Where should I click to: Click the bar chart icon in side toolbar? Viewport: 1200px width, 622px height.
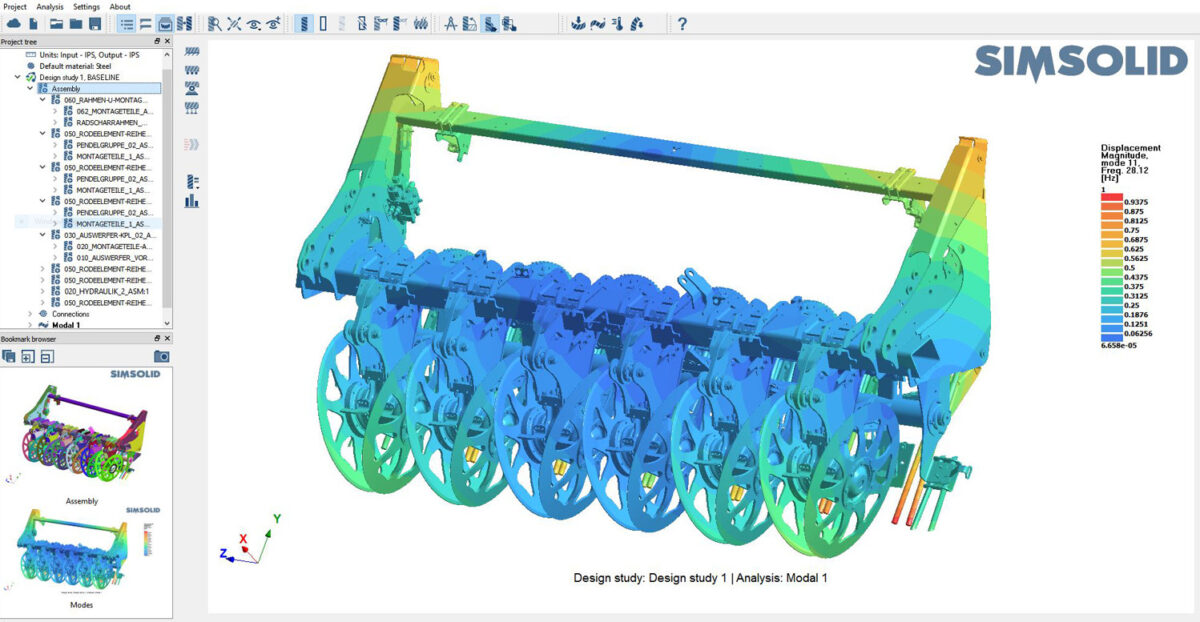[x=192, y=201]
